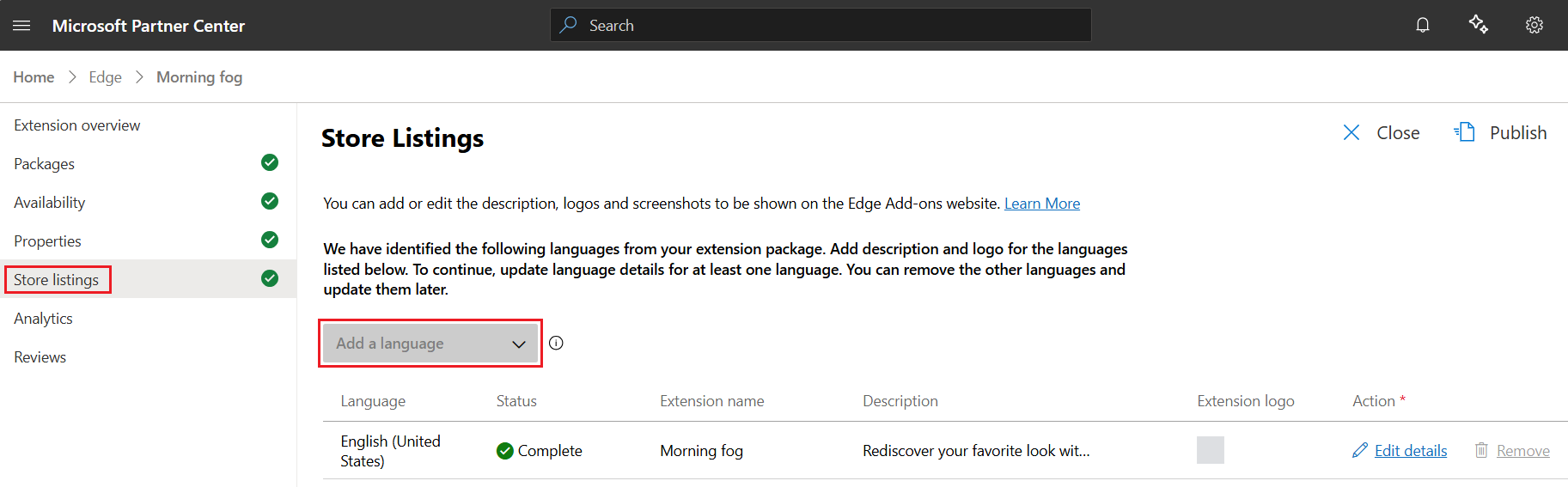Image resolution: width=1568 pixels, height=487 pixels.
Task: Open Availability in sidebar
Action: pos(50,203)
